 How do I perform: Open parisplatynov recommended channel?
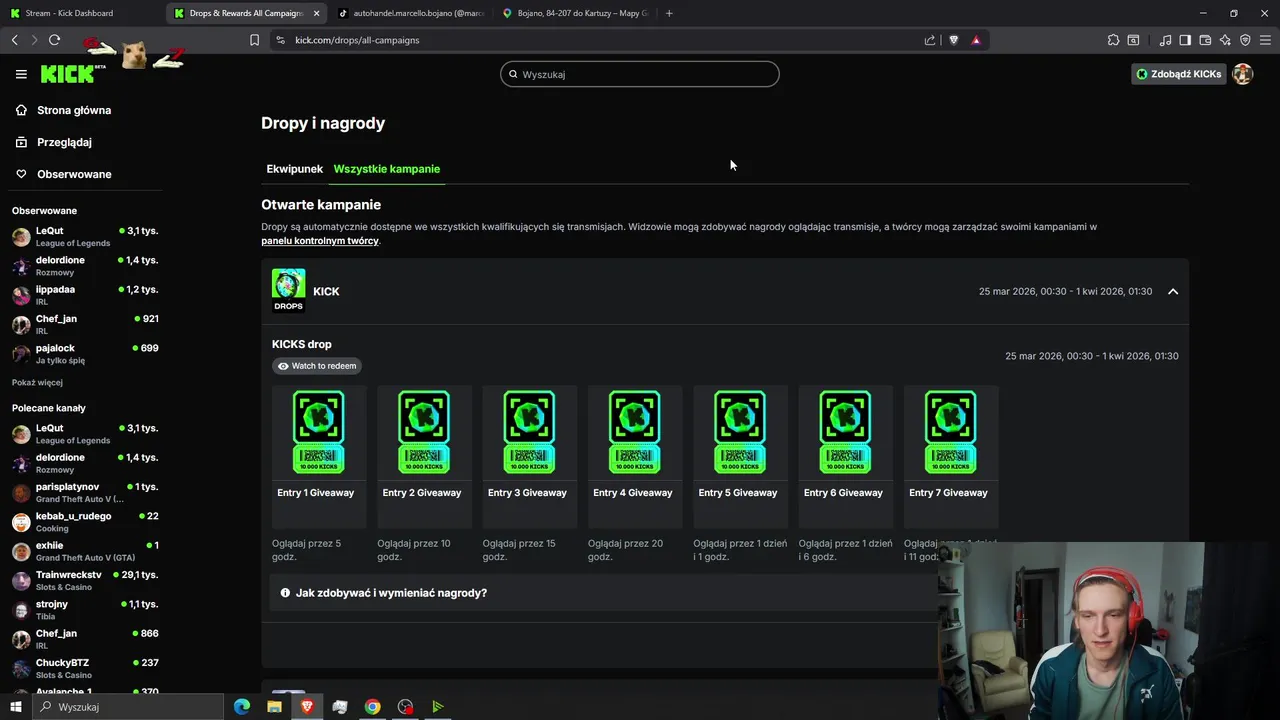coord(85,492)
